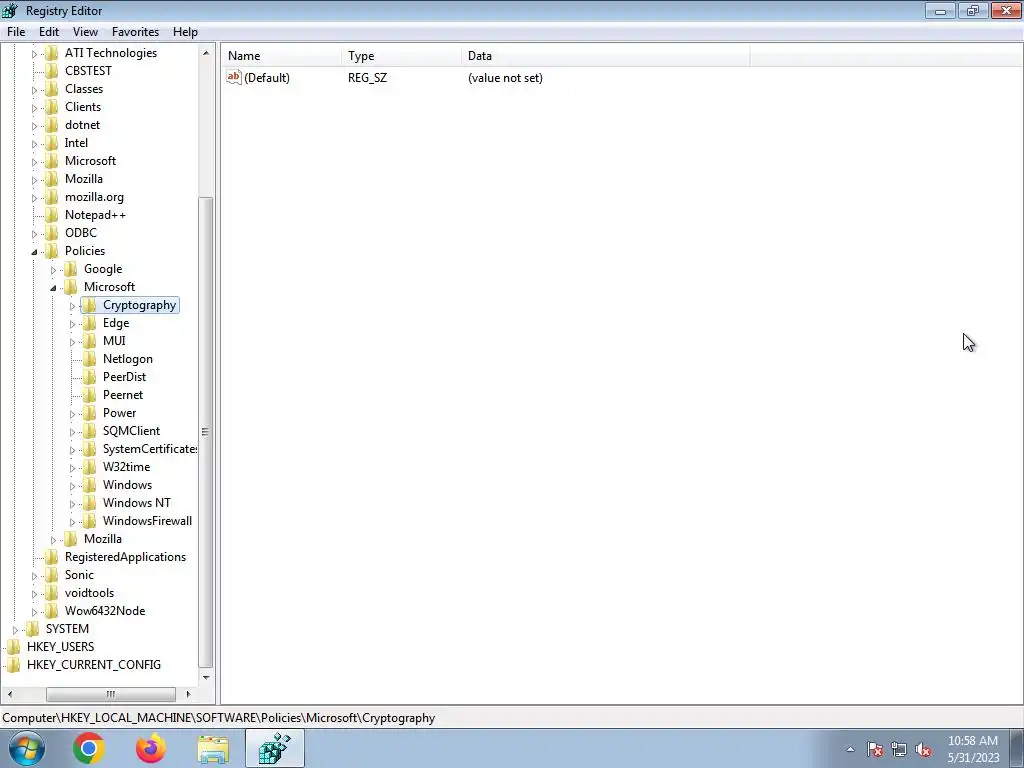Expand the Classes key arrow
This screenshot has width=1024, height=768.
tap(35, 89)
